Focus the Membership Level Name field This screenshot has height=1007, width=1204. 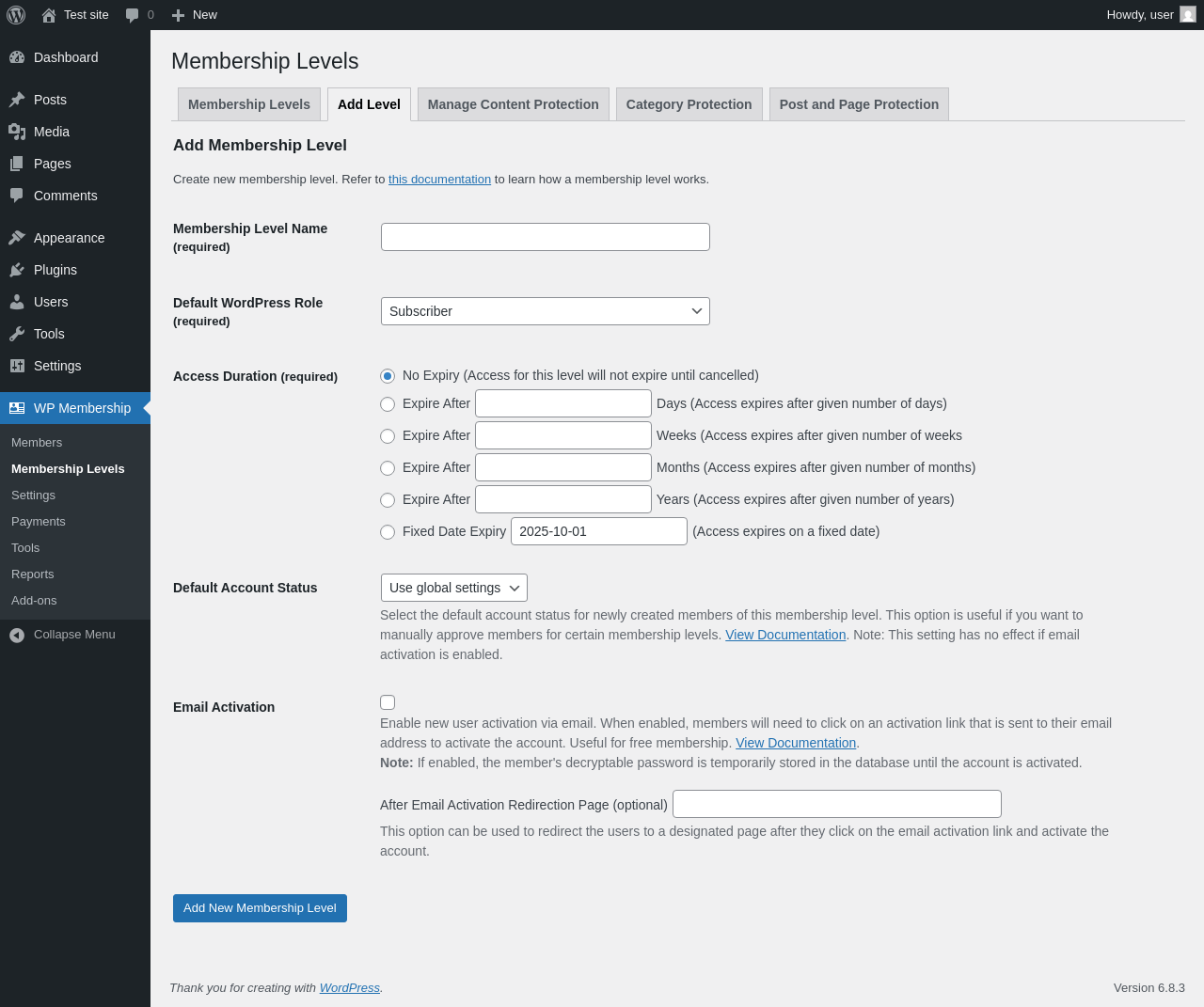[x=546, y=237]
